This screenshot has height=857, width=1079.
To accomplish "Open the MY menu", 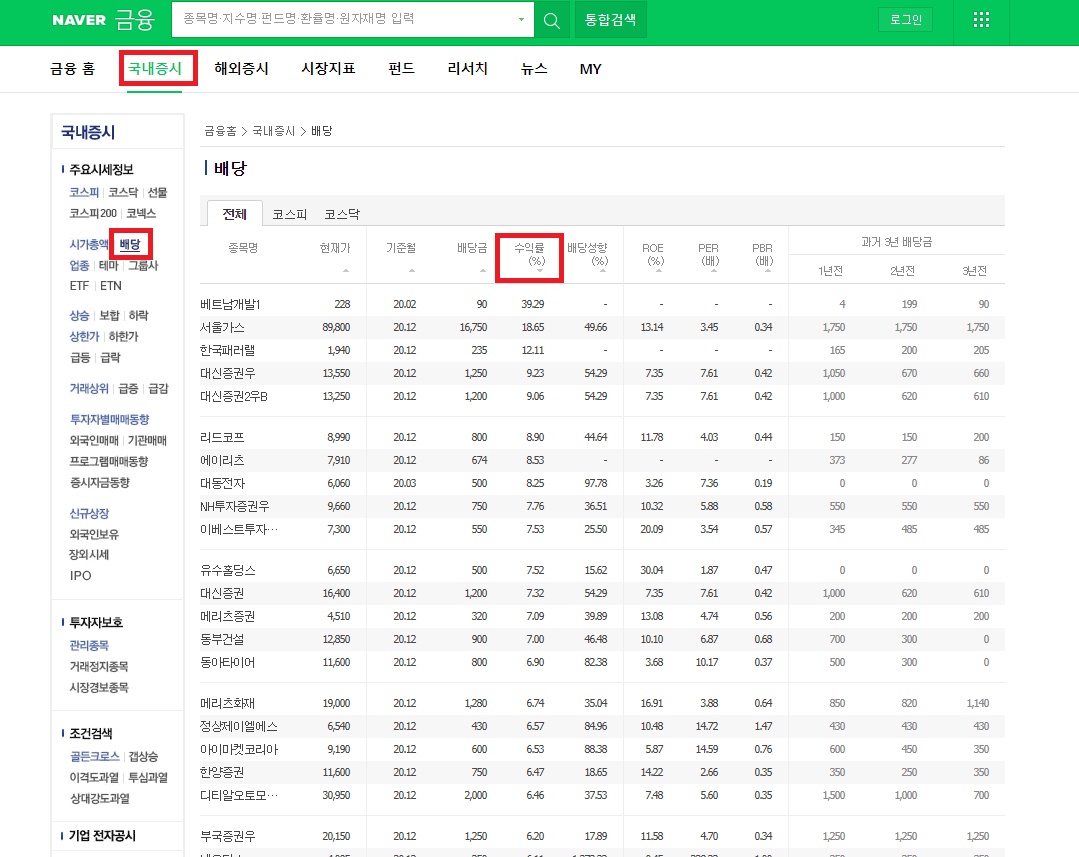I will 590,69.
